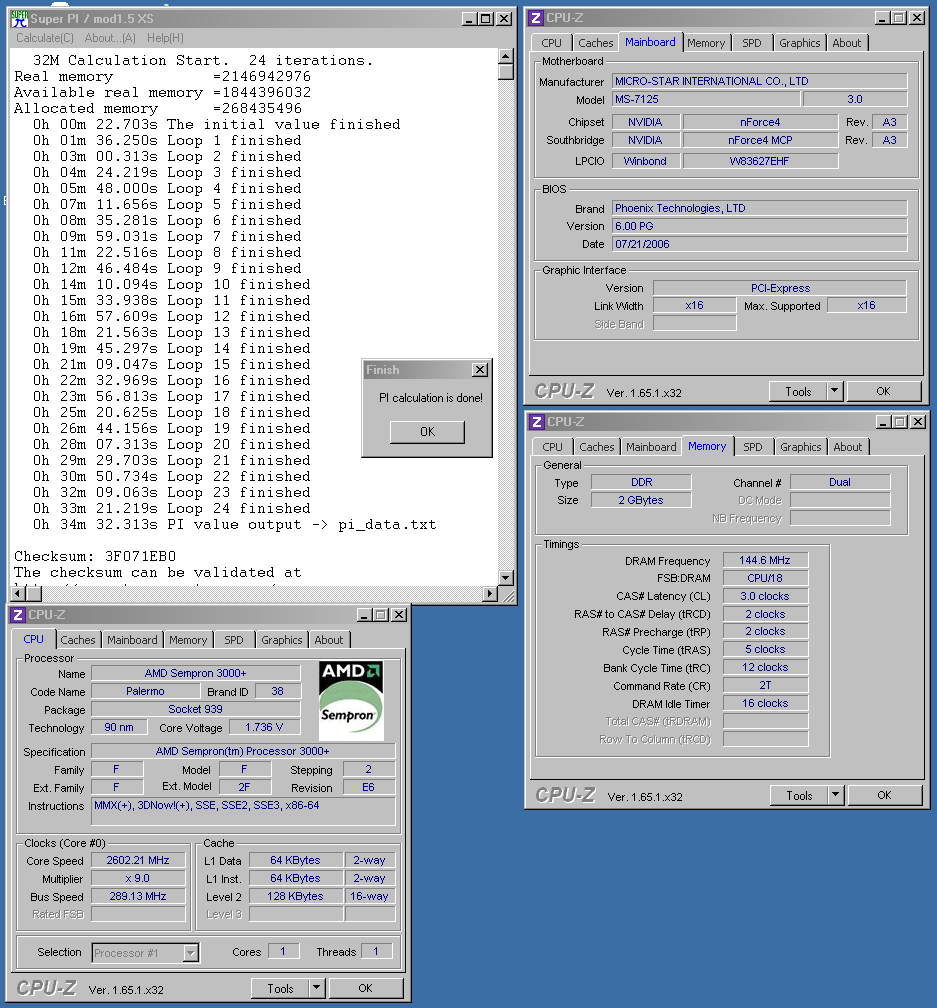This screenshot has height=1008, width=937.
Task: Click OK in the Finish dialog
Action: pos(427,432)
